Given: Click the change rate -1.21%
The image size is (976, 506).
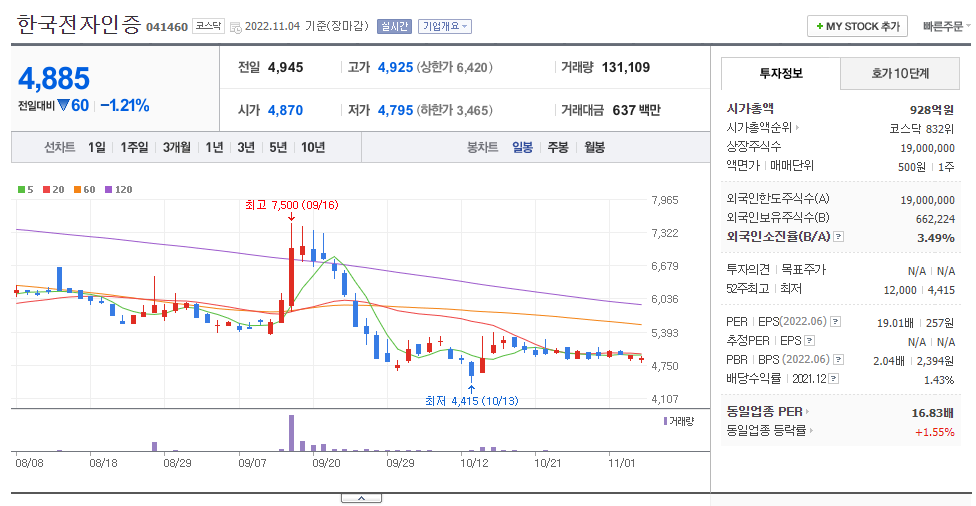Looking at the screenshot, I should pos(124,106).
